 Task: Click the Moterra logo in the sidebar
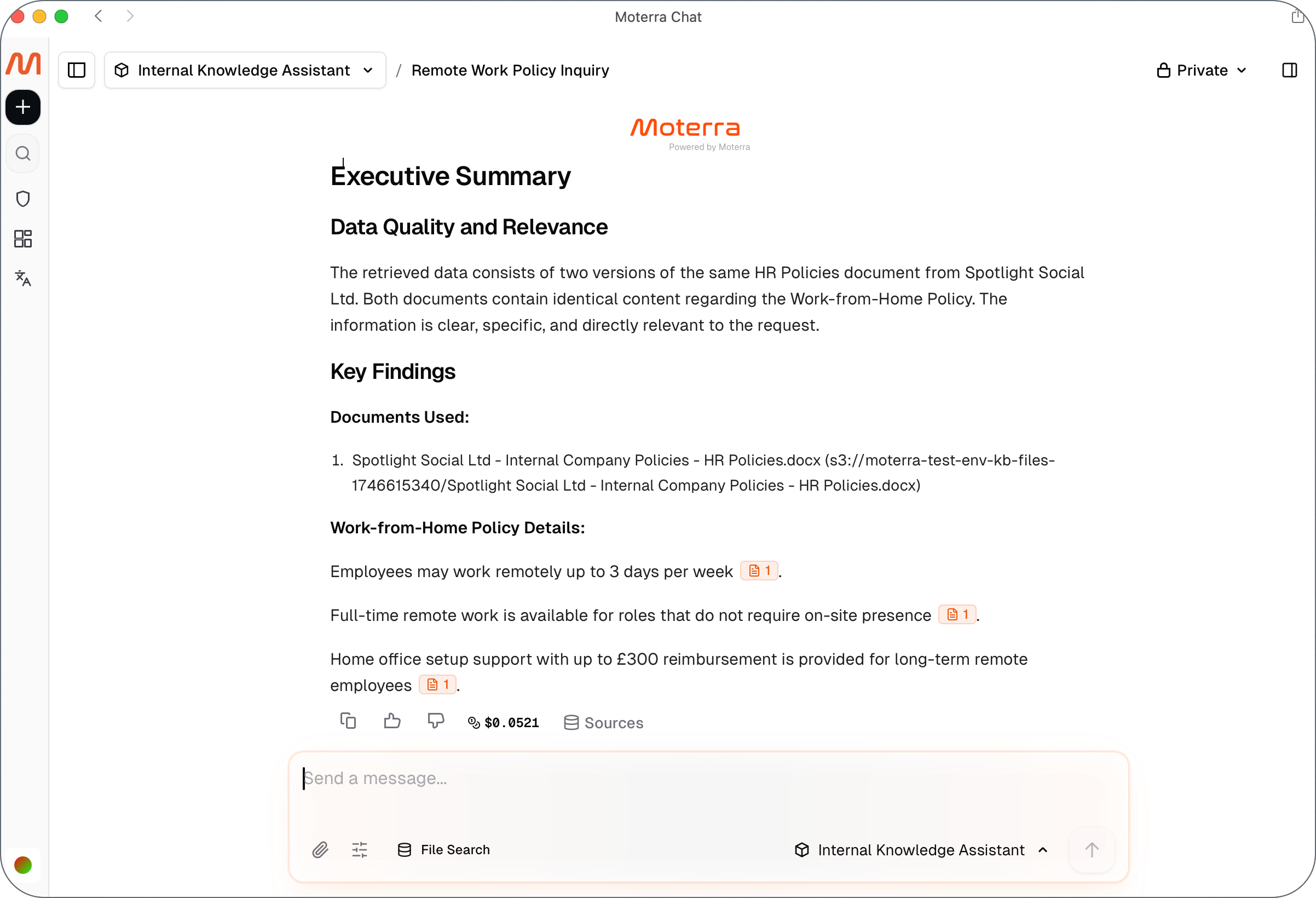pos(23,64)
